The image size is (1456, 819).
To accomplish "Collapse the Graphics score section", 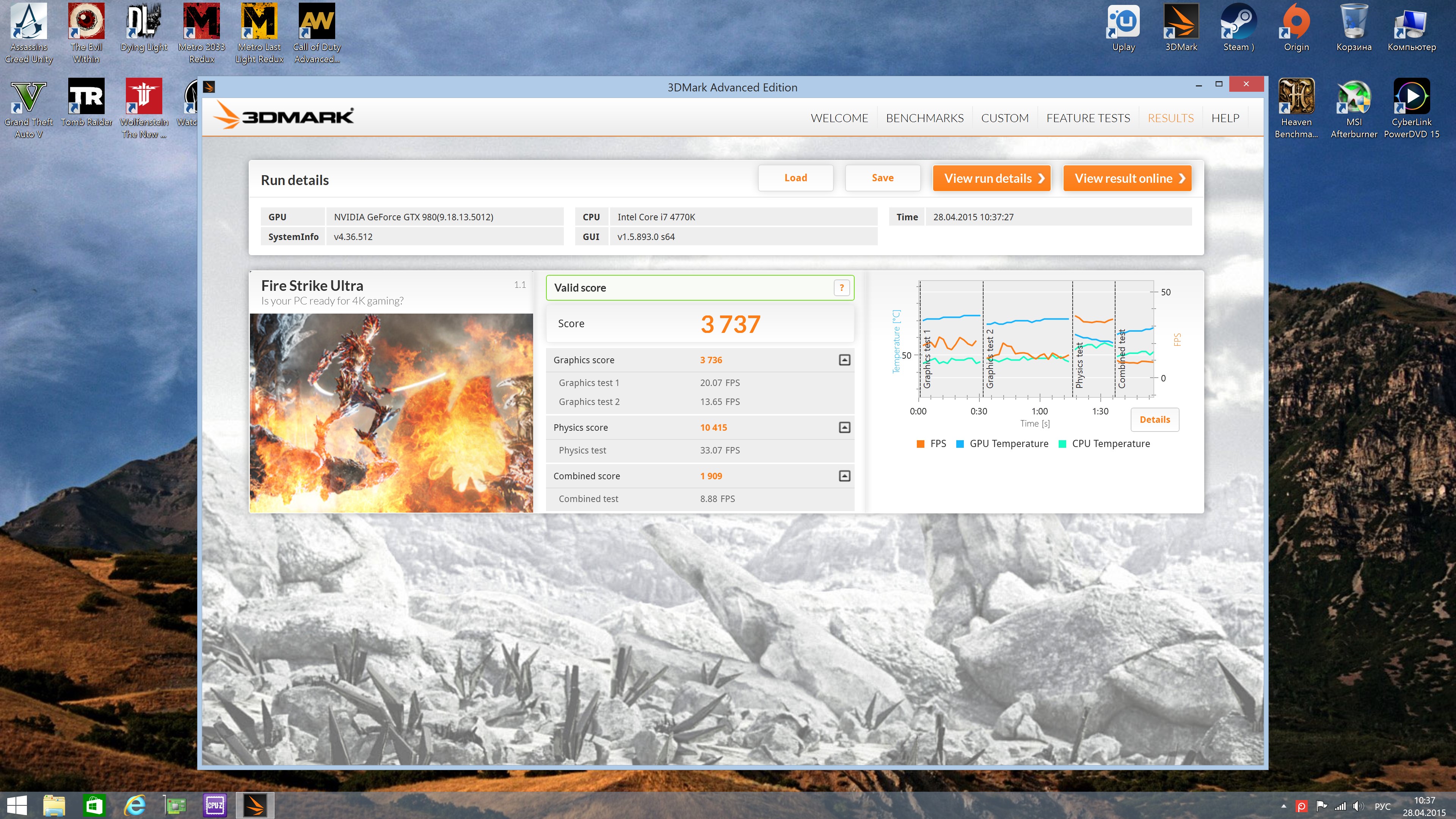I will click(844, 360).
